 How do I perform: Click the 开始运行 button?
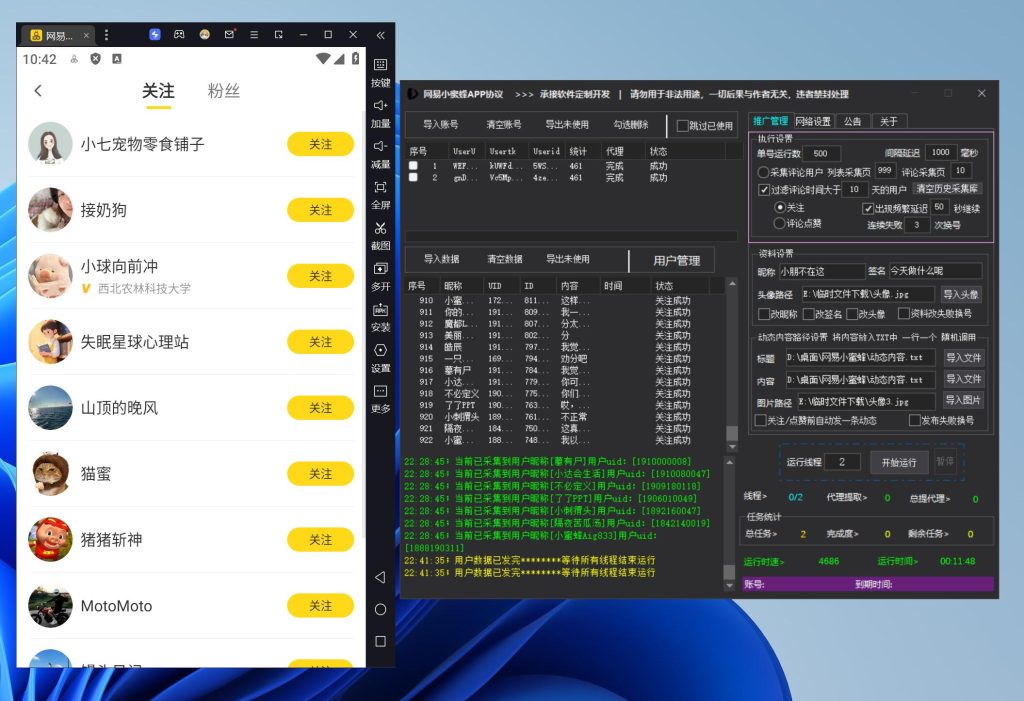point(898,462)
